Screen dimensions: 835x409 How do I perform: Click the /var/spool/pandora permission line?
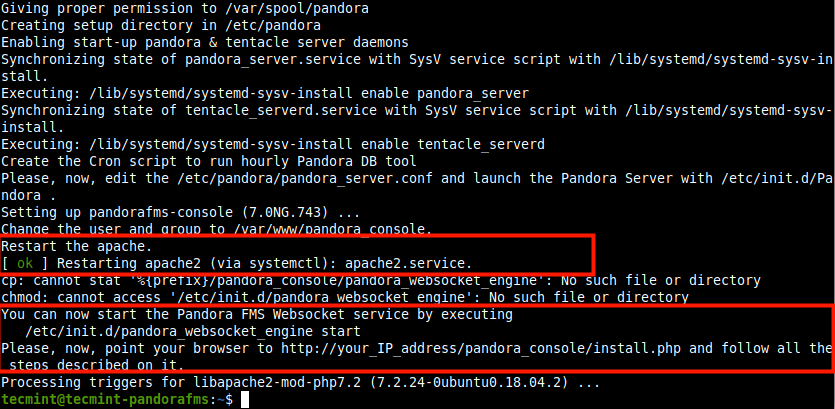click(171, 7)
